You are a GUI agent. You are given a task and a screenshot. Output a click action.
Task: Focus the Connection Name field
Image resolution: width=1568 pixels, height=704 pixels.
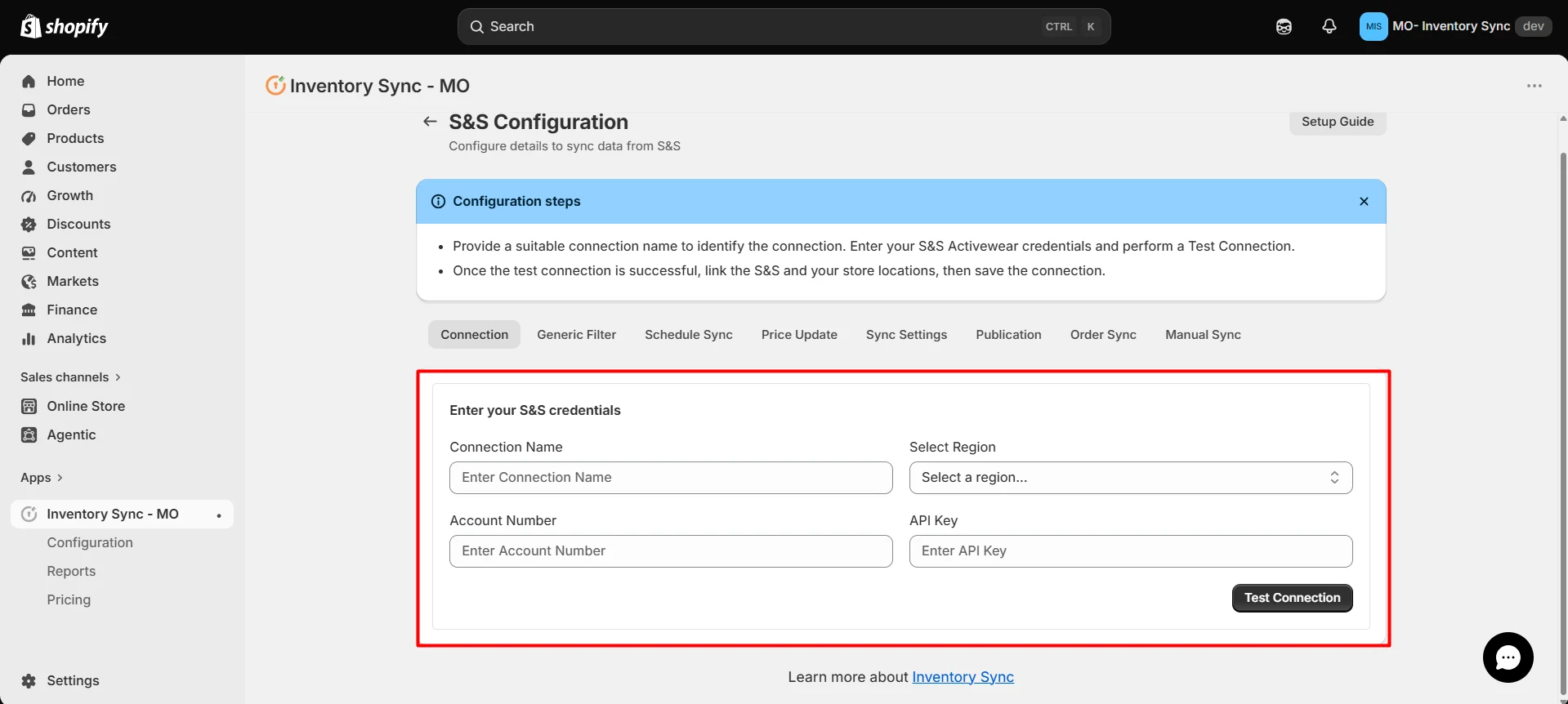671,478
